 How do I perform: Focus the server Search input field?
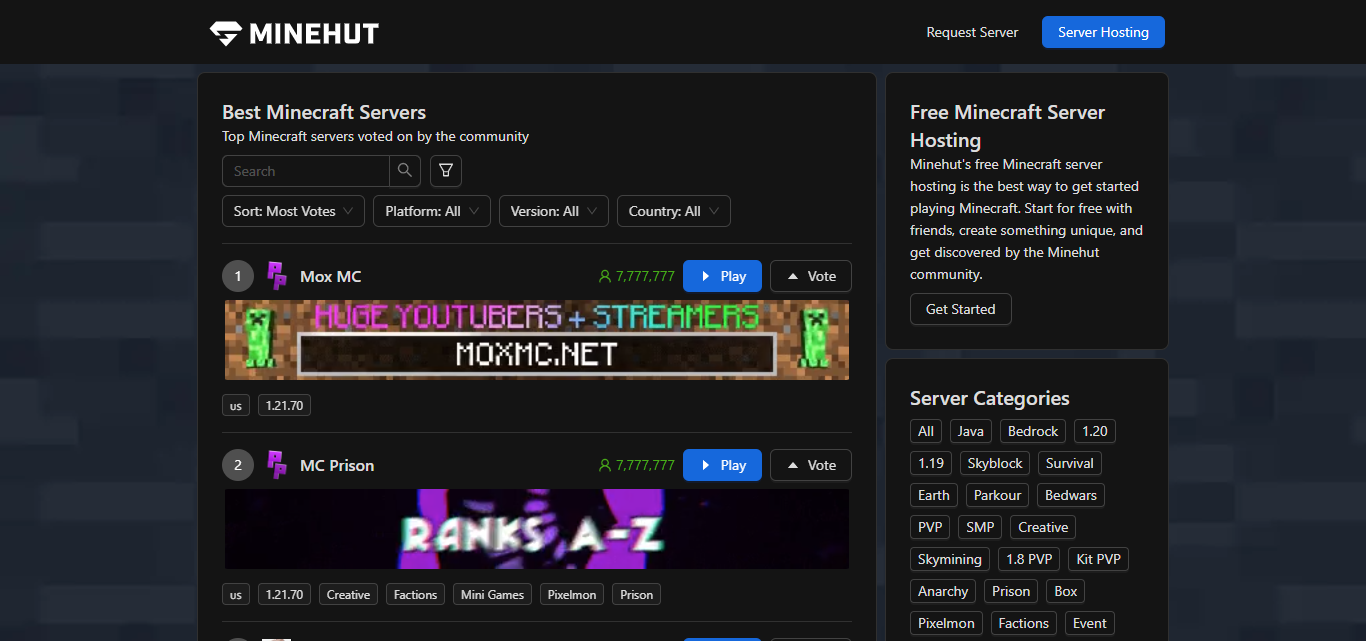click(306, 171)
